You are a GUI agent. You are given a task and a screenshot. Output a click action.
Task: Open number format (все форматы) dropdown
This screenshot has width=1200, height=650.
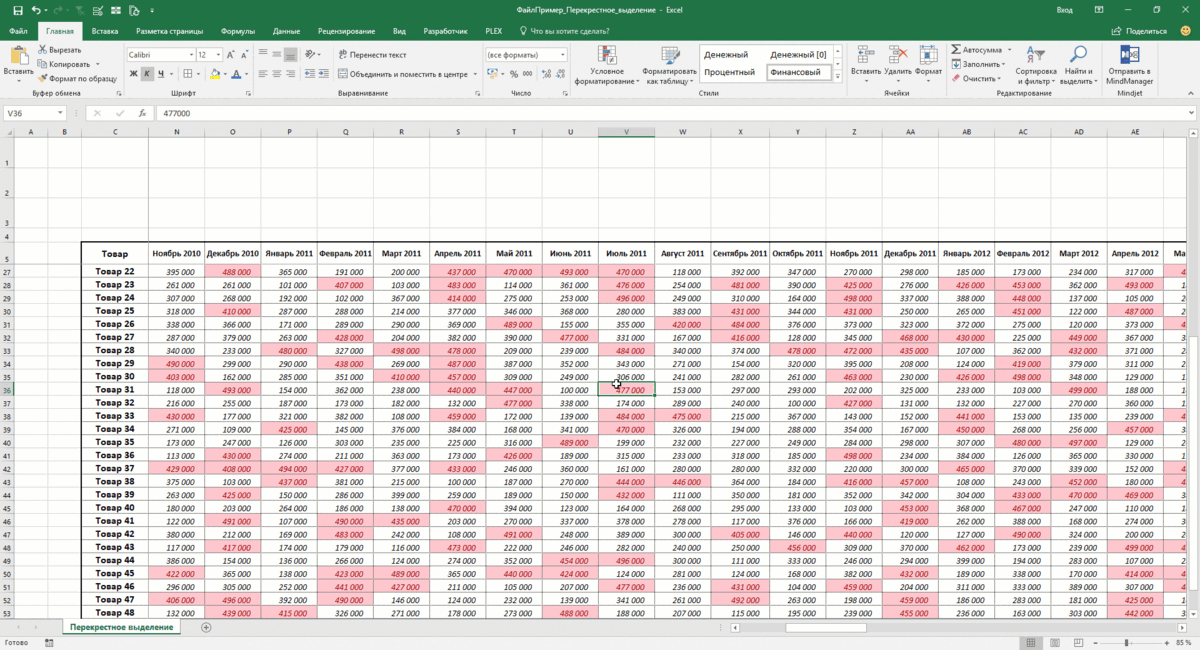click(x=562, y=54)
